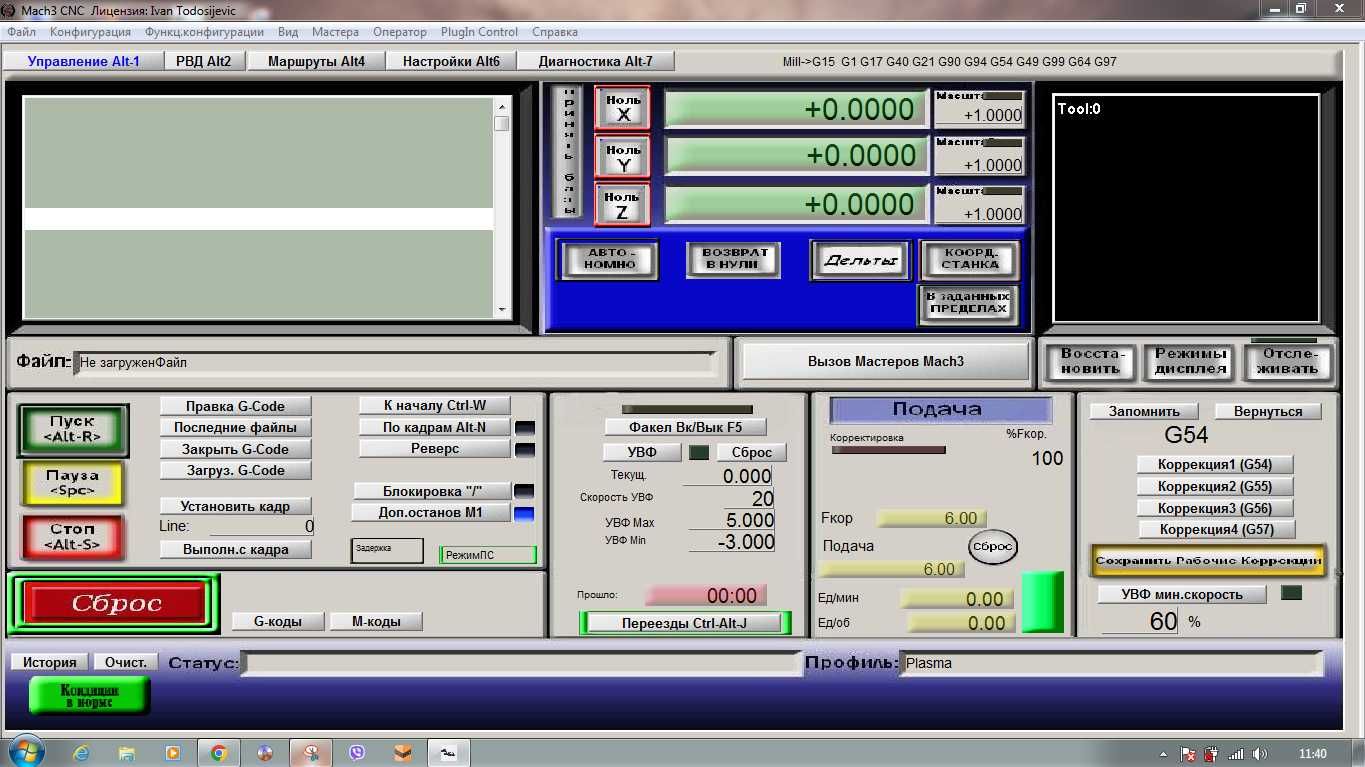The width and height of the screenshot is (1365, 767).
Task: Click the Правка G-Code button
Action: tap(235, 406)
